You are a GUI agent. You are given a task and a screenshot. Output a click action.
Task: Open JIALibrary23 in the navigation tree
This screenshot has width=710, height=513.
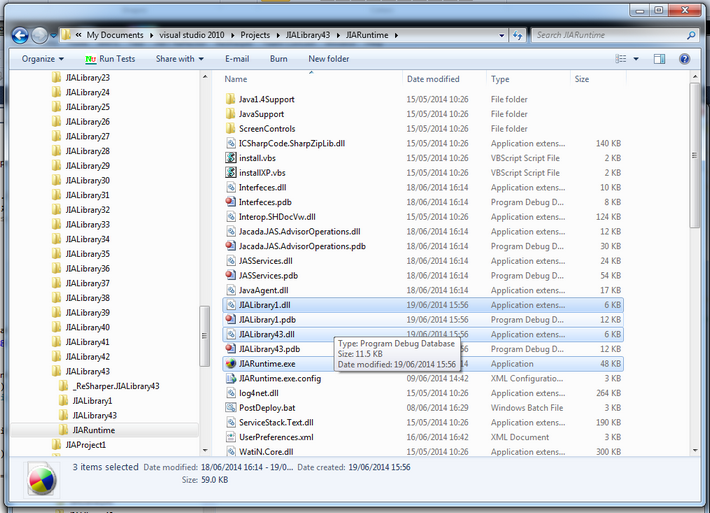click(87, 77)
